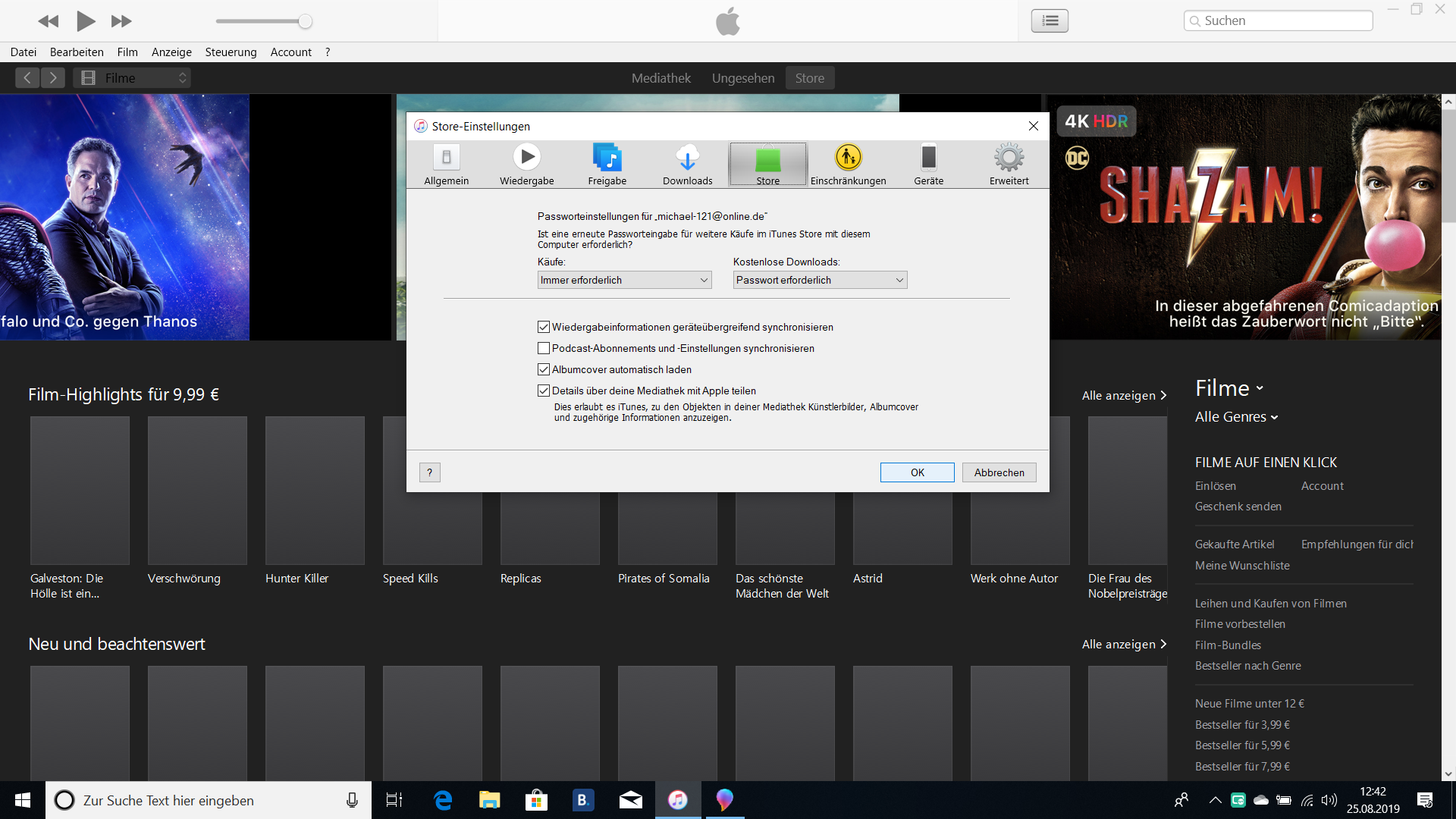This screenshot has height=819, width=1456.
Task: Open the Allgemein preferences pane
Action: point(446,164)
